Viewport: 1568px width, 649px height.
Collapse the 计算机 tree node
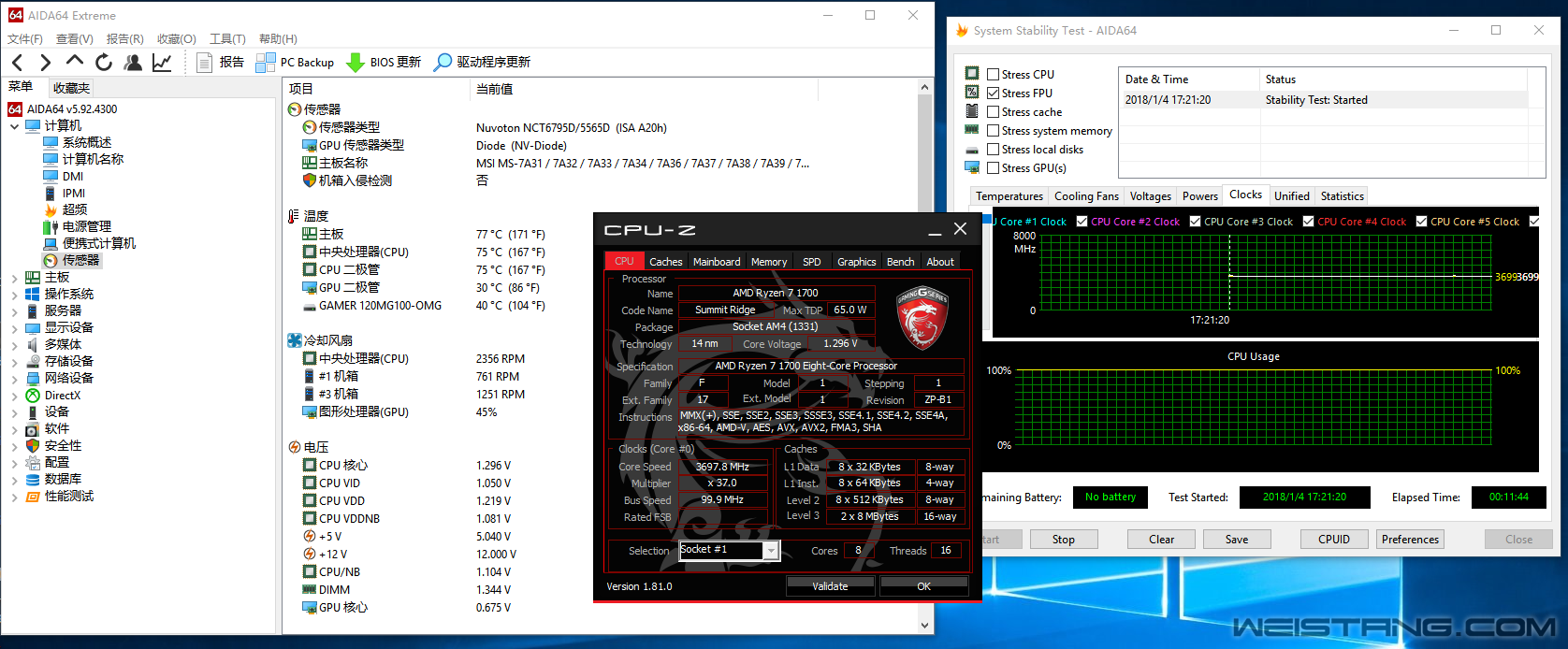click(14, 126)
